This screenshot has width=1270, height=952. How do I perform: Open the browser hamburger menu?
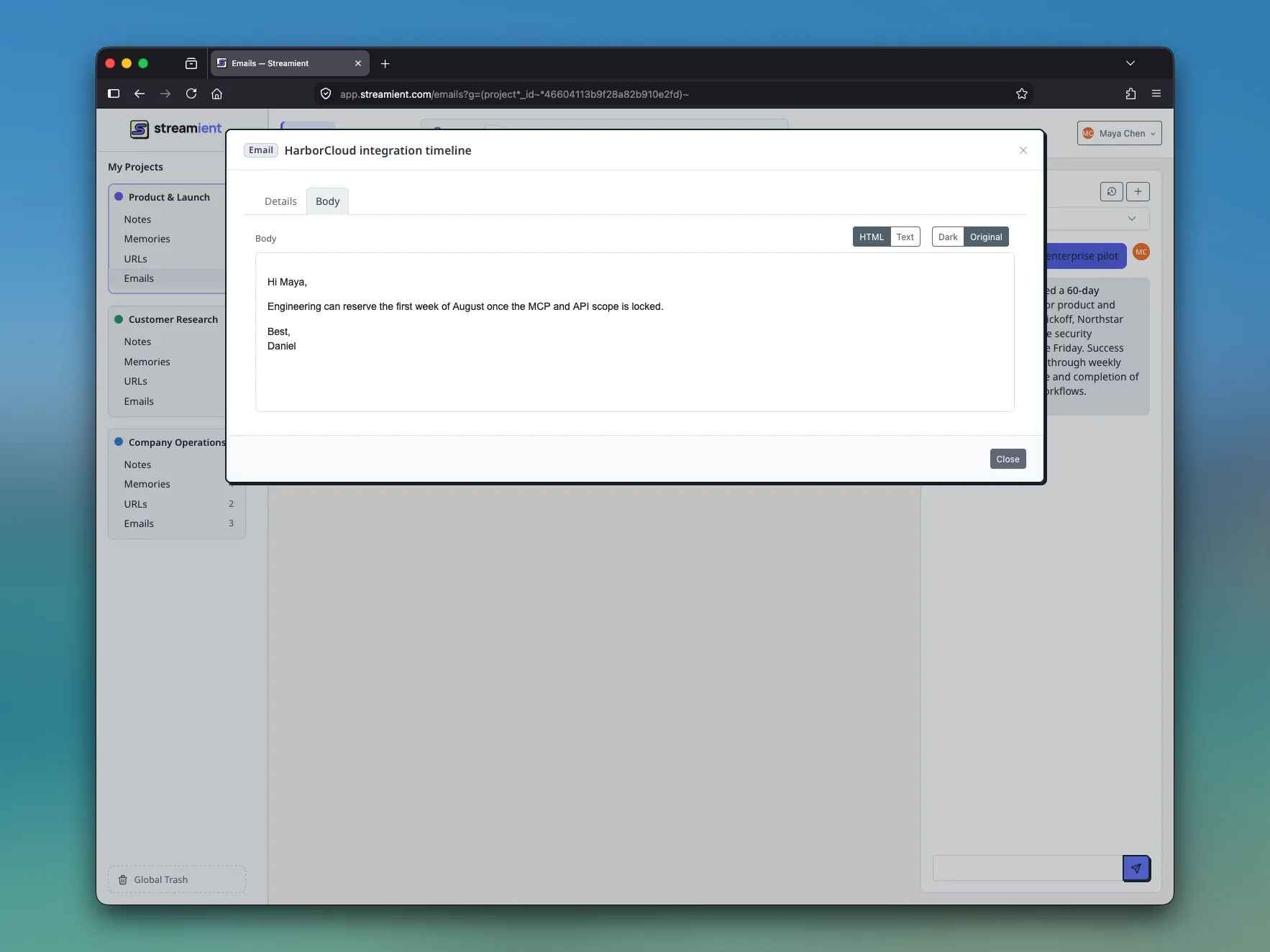pyautogui.click(x=1156, y=93)
